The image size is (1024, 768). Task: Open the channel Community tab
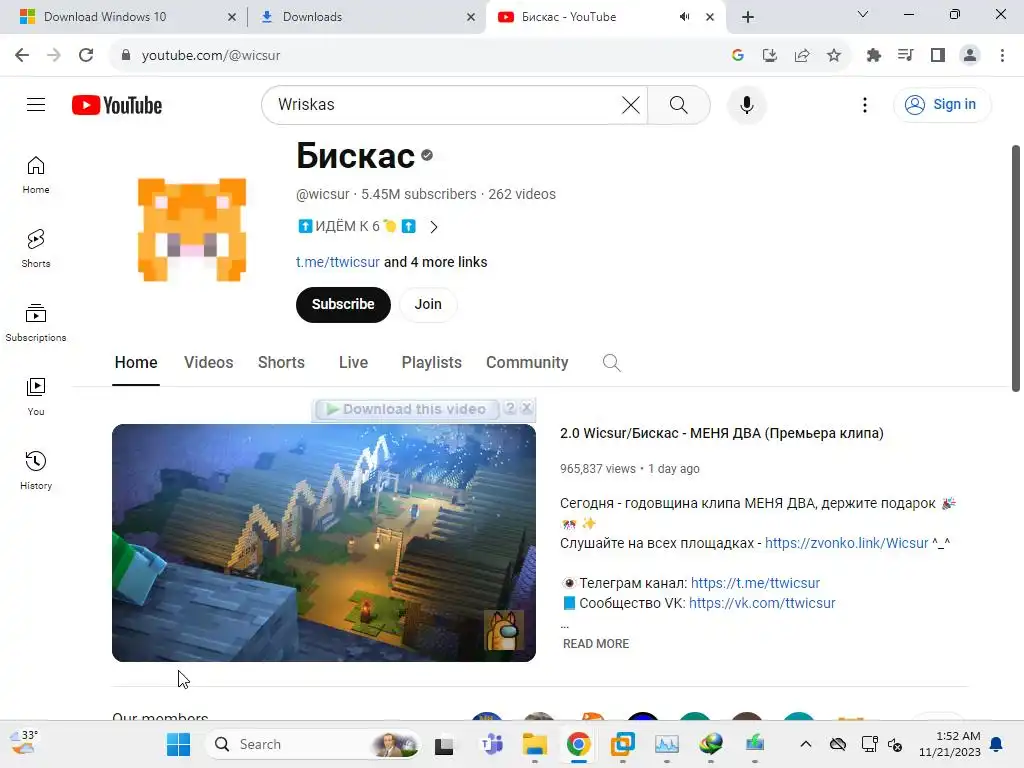(x=527, y=362)
